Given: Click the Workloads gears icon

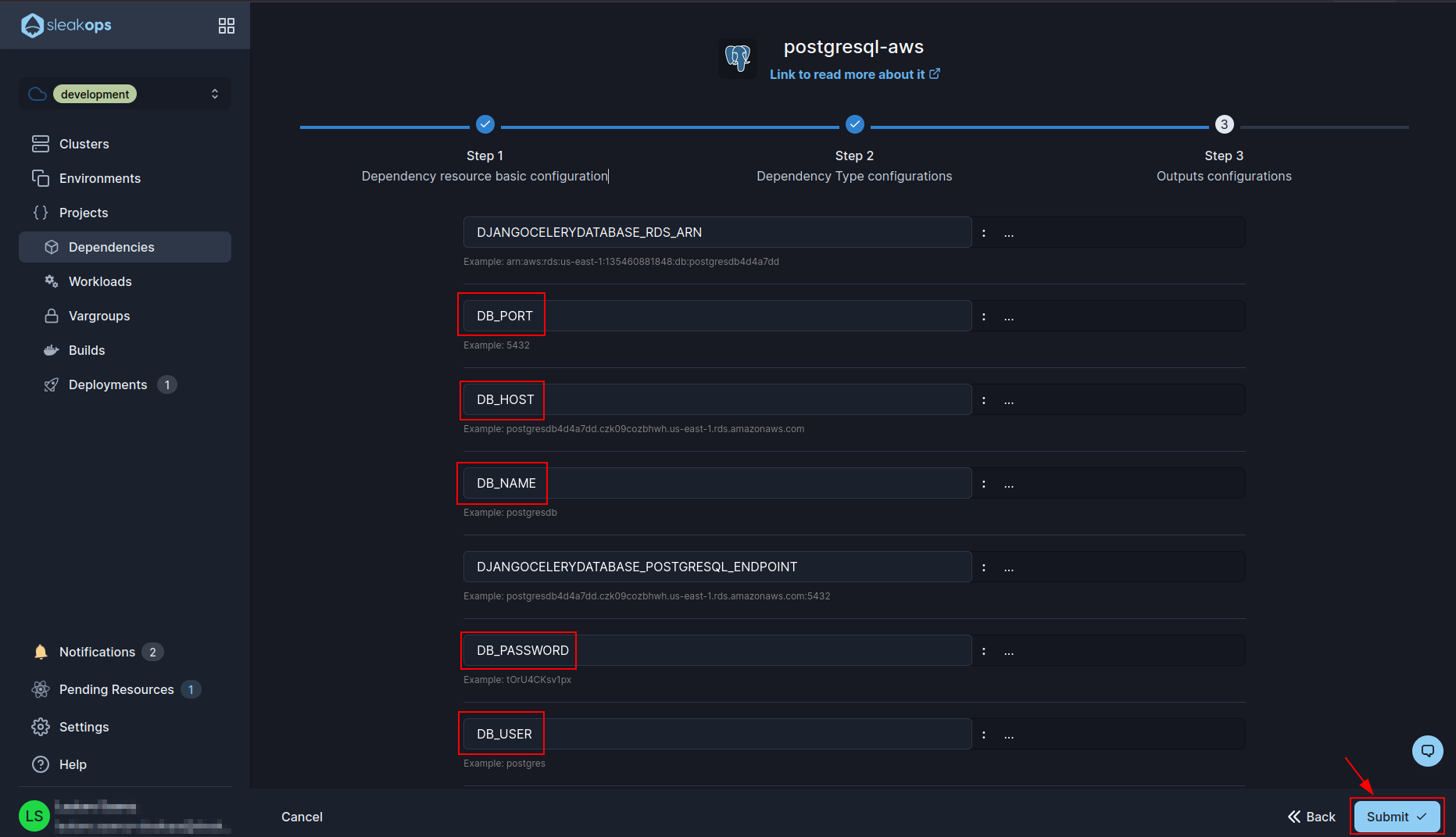Looking at the screenshot, I should [52, 281].
